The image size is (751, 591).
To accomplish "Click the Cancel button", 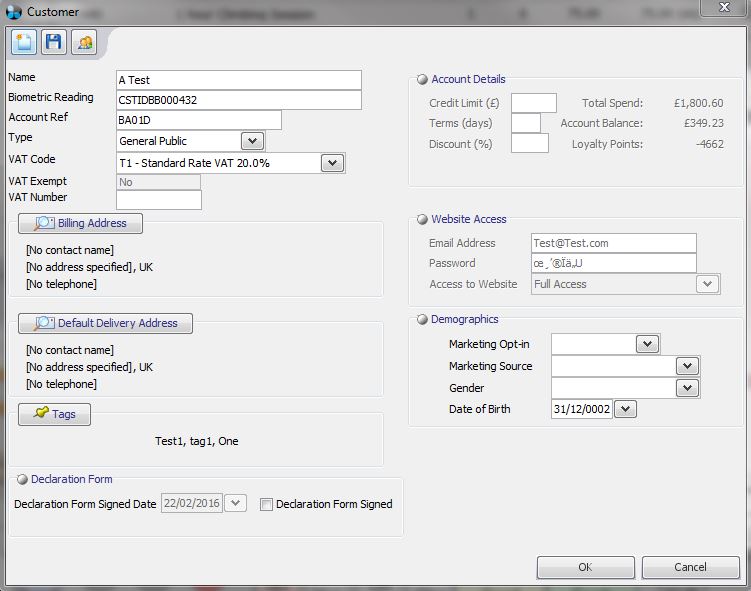I will point(690,568).
